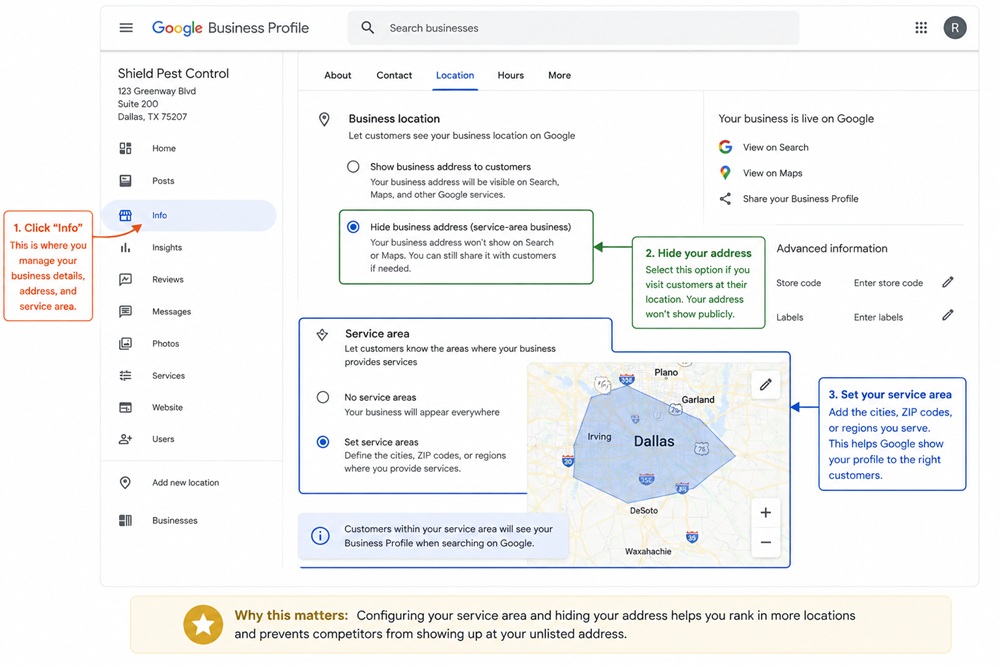Screen dimensions: 1000x666
Task: Click Garland label on the map
Action: [698, 400]
